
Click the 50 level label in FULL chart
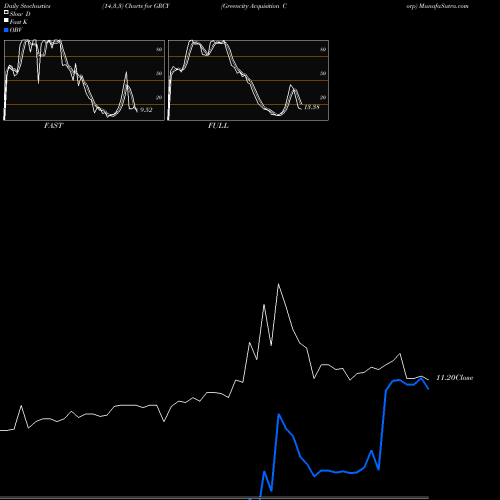323,73
